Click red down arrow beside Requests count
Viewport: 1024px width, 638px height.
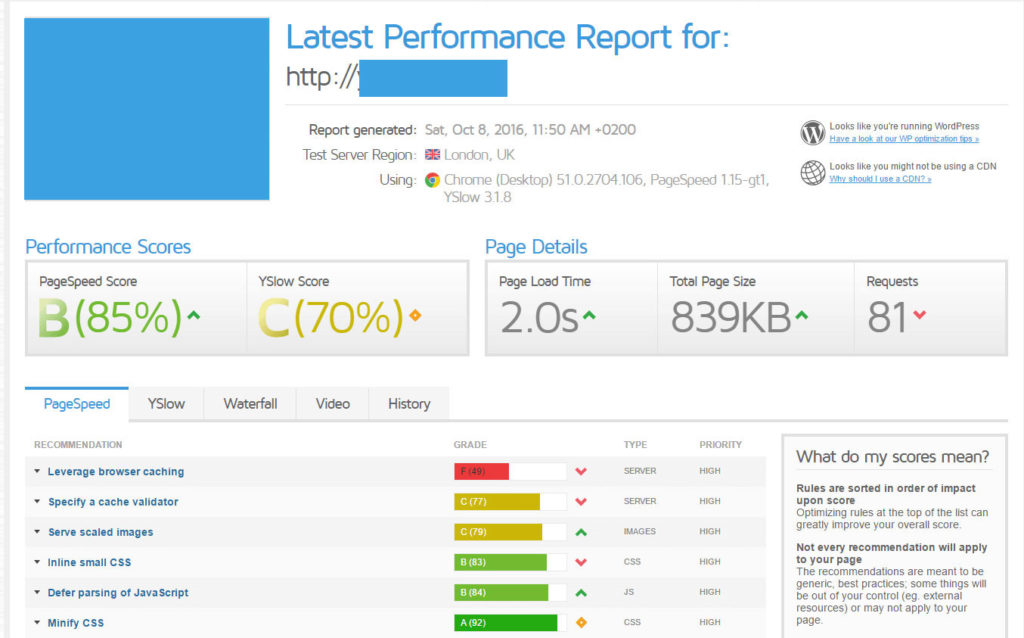click(x=920, y=316)
